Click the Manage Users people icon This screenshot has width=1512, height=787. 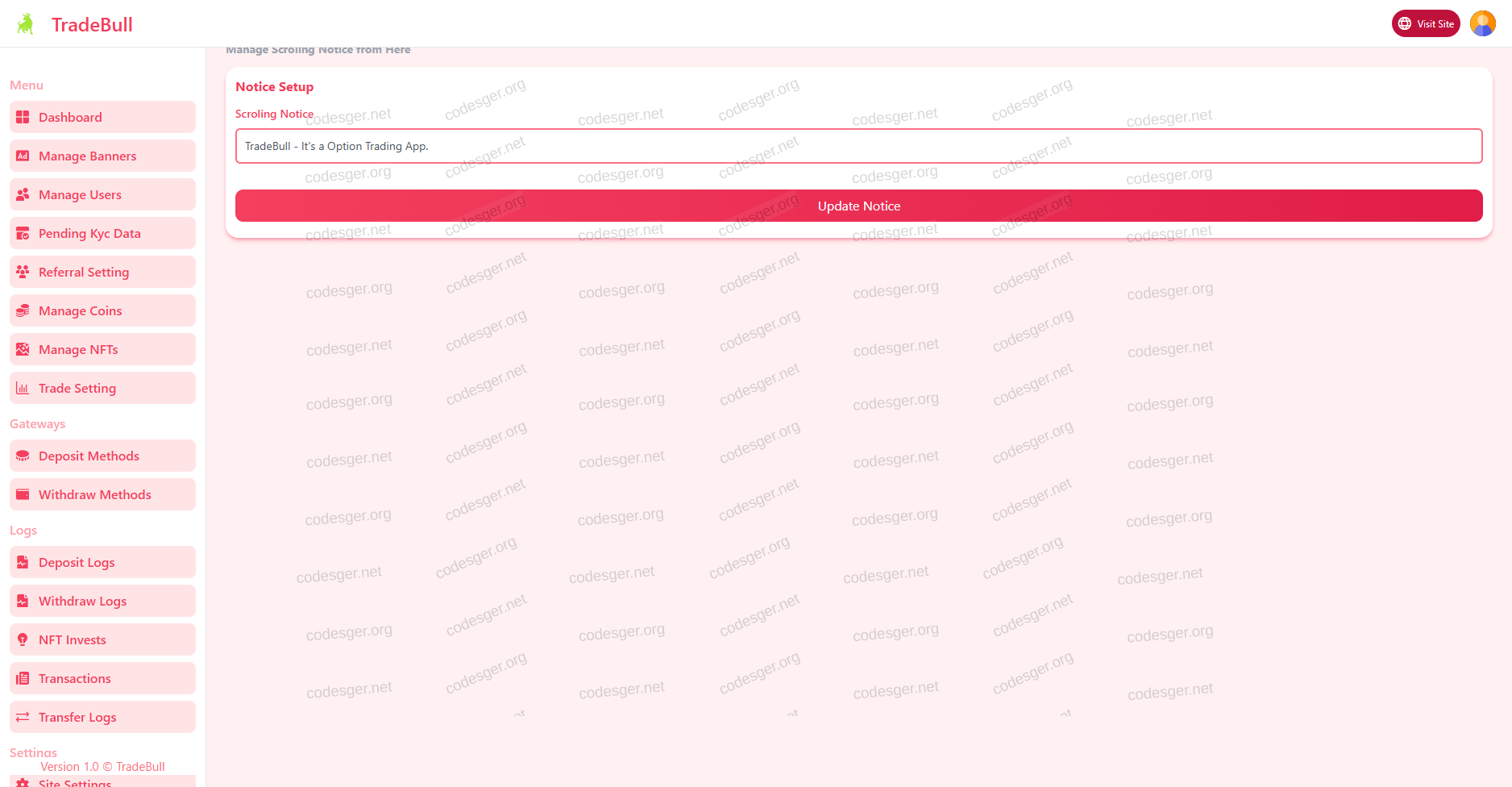pyautogui.click(x=23, y=195)
